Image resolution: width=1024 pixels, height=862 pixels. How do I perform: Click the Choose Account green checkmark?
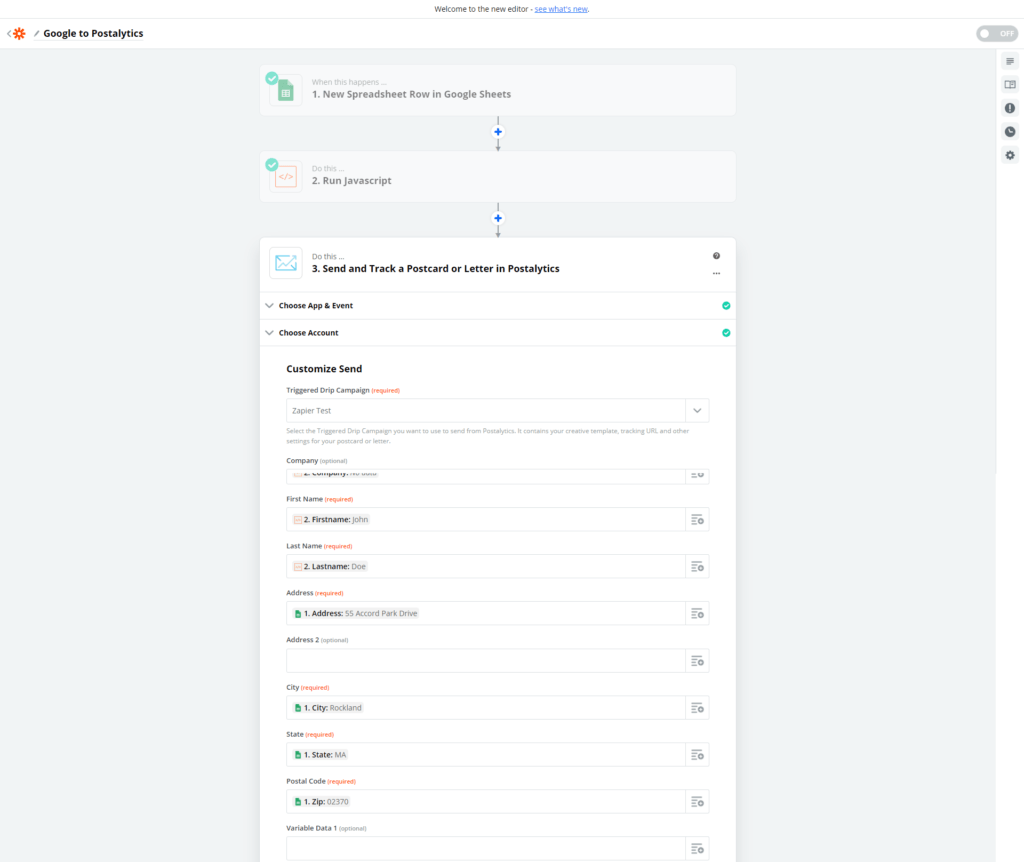click(726, 333)
